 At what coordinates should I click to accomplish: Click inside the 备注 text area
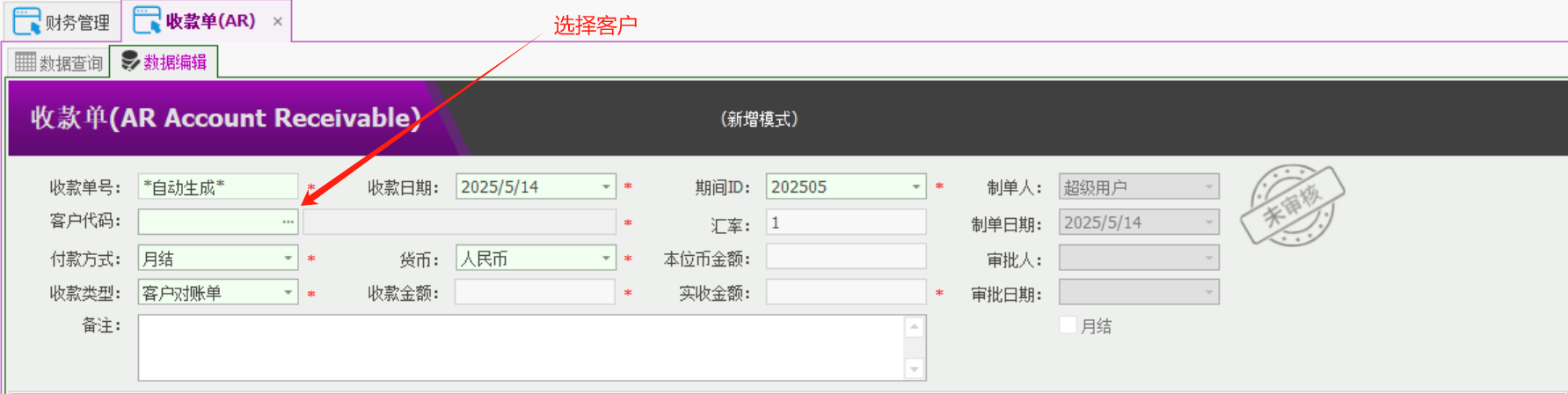tap(521, 347)
